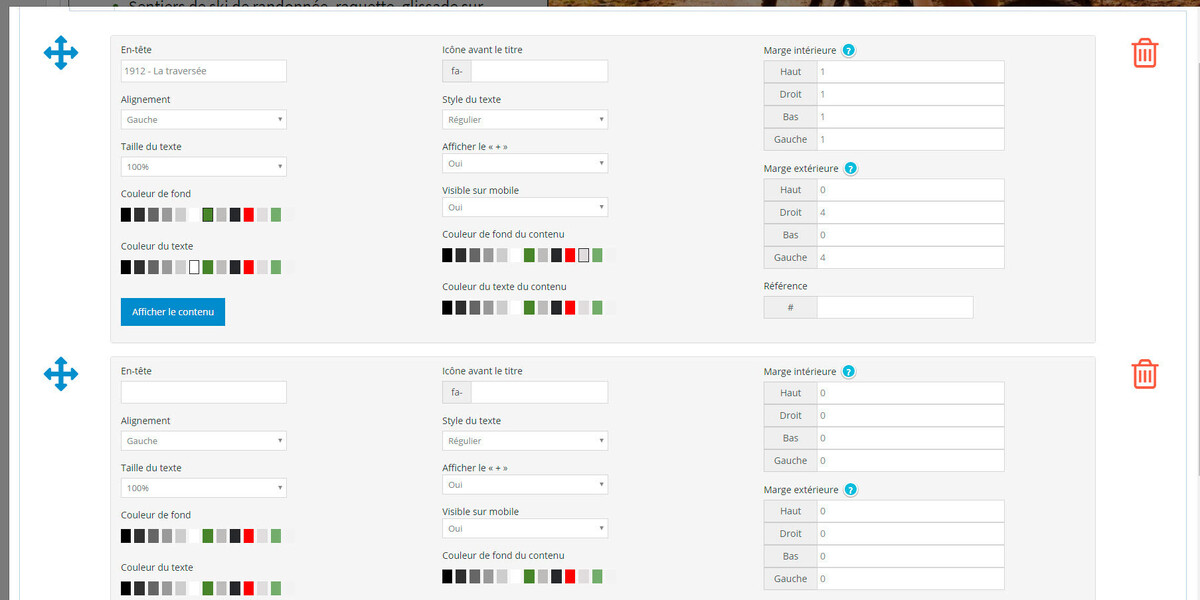Choose dark green Couleur de fond du contenu in 1912 block
The height and width of the screenshot is (600, 1200).
[529, 255]
